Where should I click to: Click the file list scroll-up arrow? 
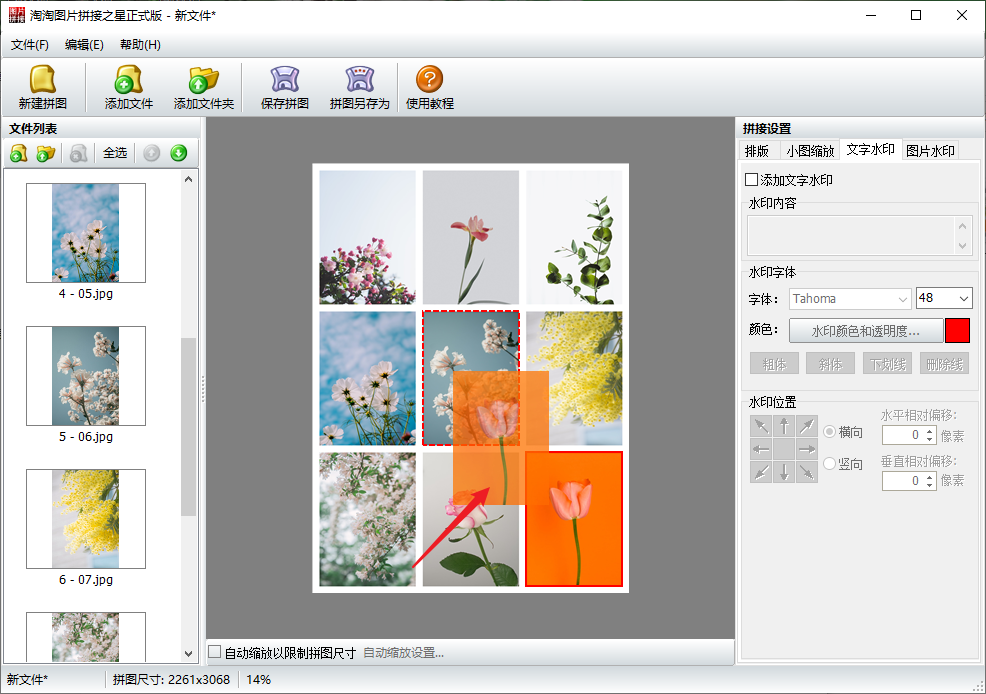pyautogui.click(x=188, y=179)
